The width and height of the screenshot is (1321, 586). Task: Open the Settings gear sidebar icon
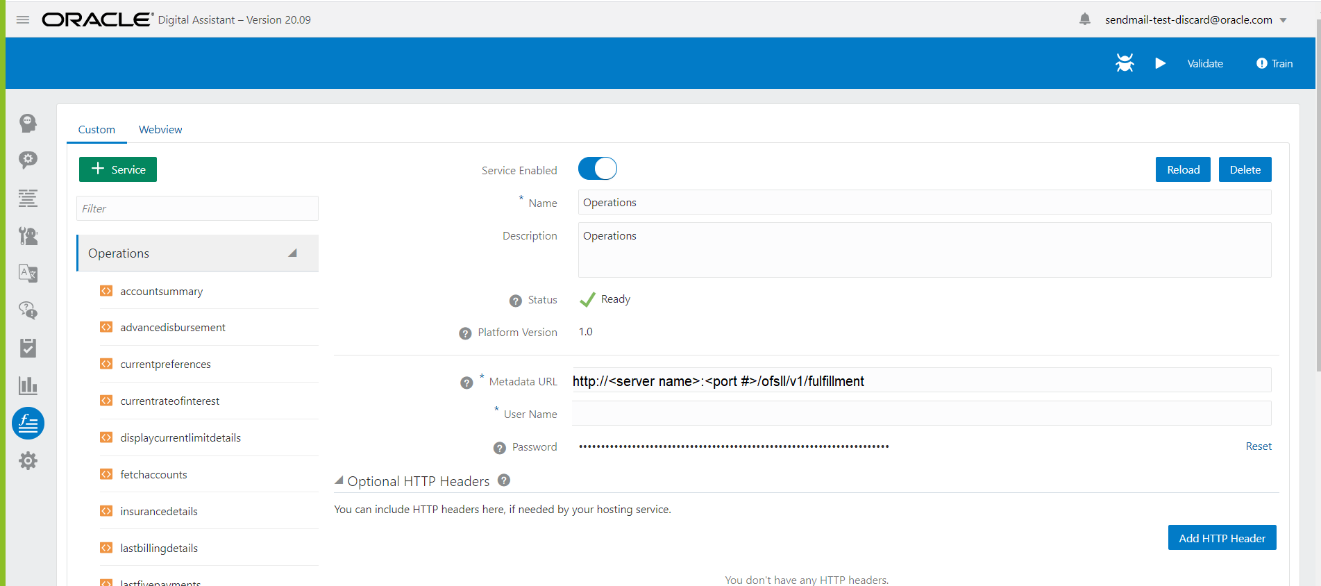(28, 461)
